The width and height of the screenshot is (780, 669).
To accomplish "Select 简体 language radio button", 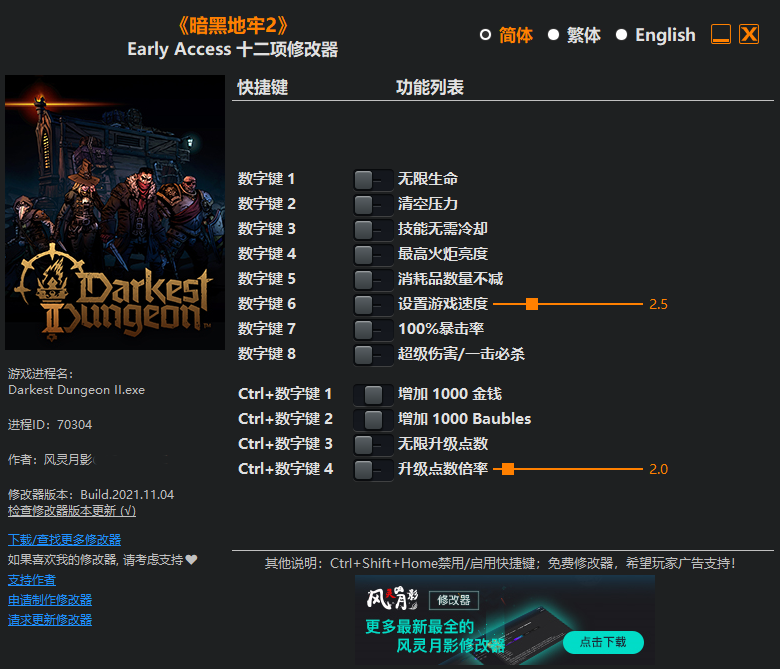I will click(486, 35).
